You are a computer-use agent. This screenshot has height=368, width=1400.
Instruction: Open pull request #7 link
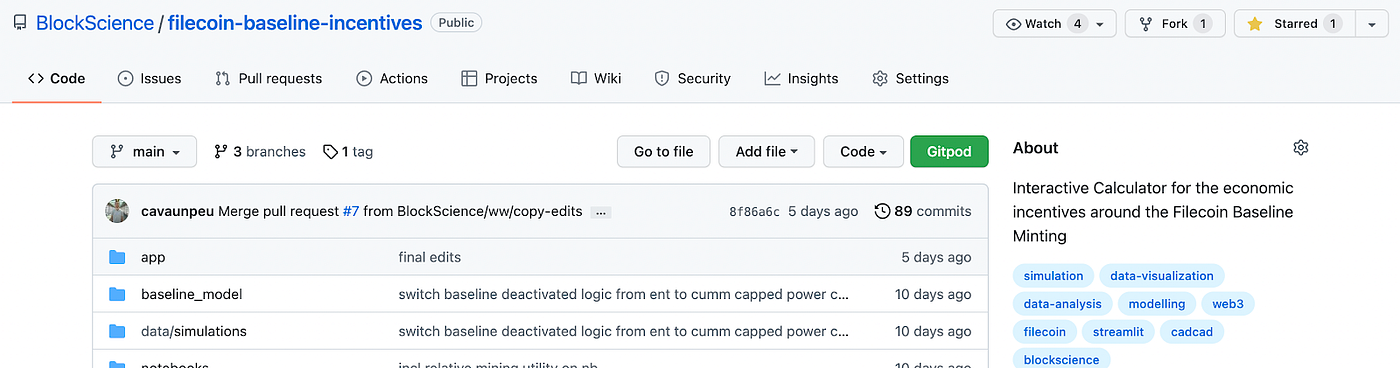[x=351, y=211]
